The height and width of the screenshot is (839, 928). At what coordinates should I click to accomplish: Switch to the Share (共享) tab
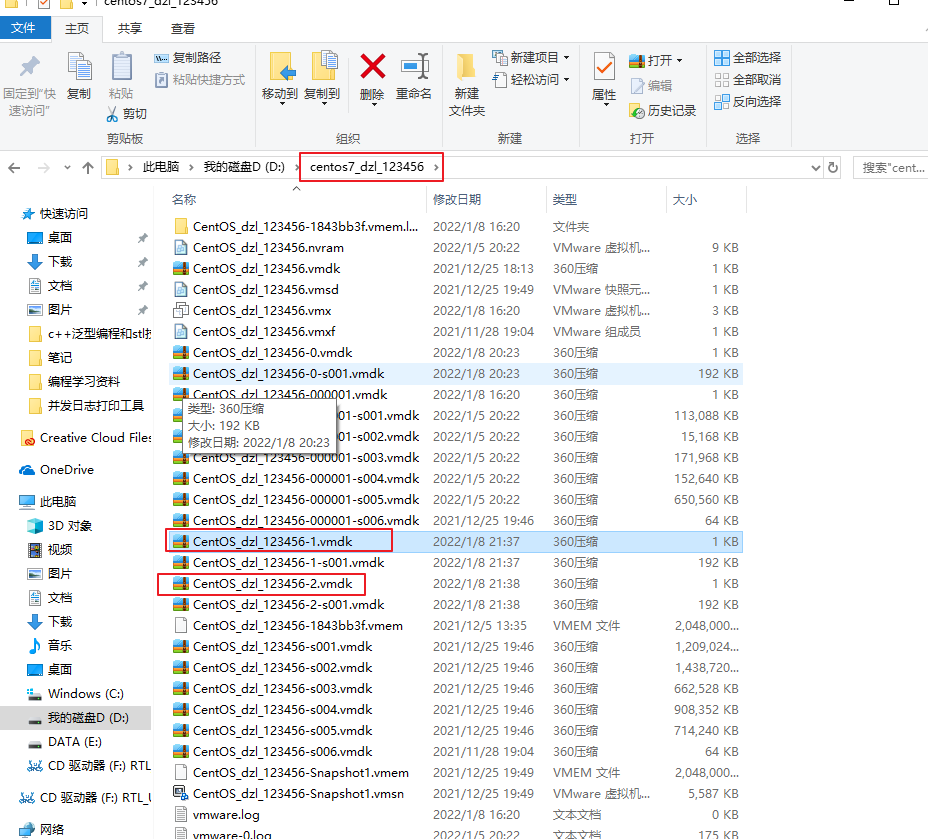[x=130, y=28]
